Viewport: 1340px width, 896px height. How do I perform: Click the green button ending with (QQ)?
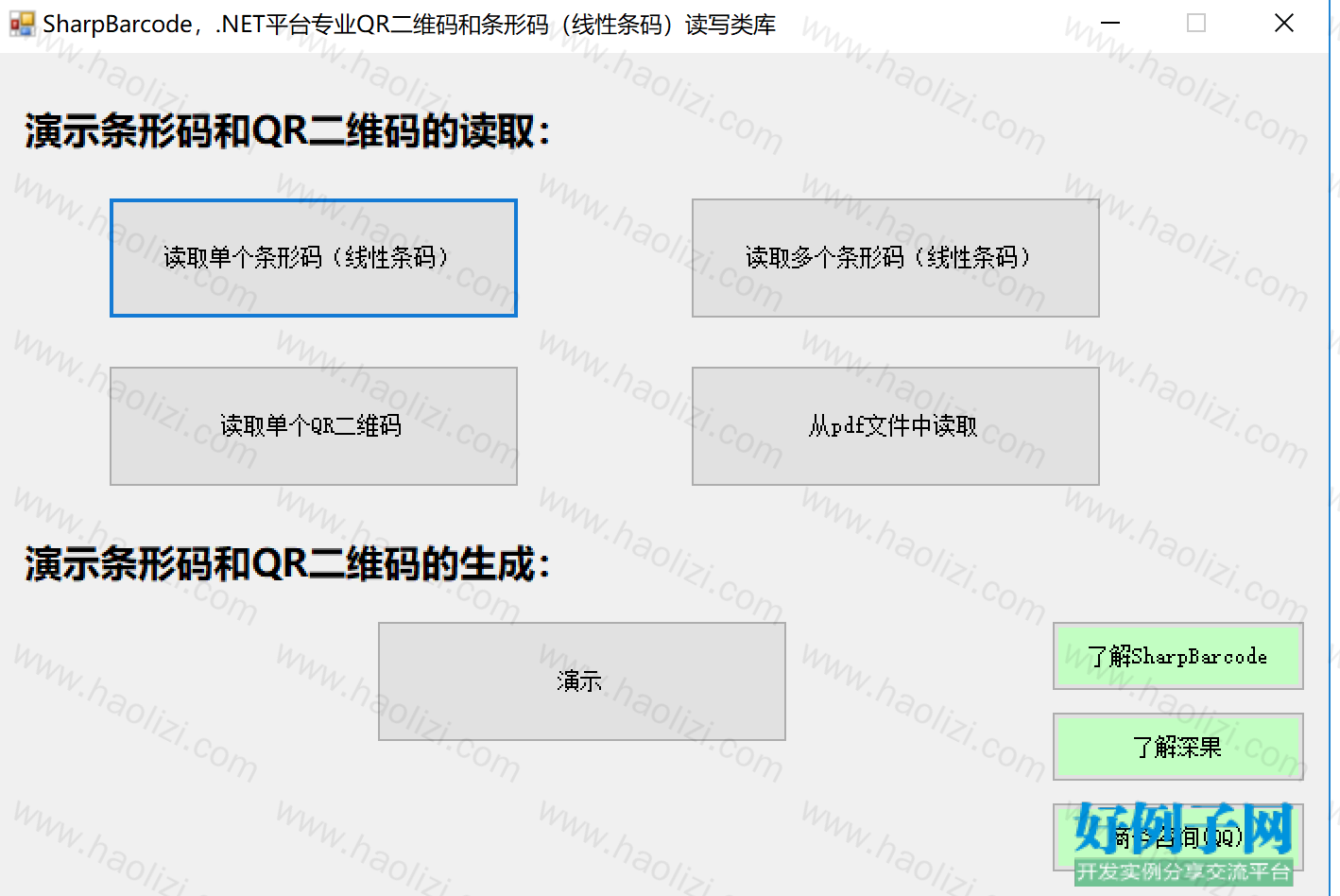tap(1178, 837)
